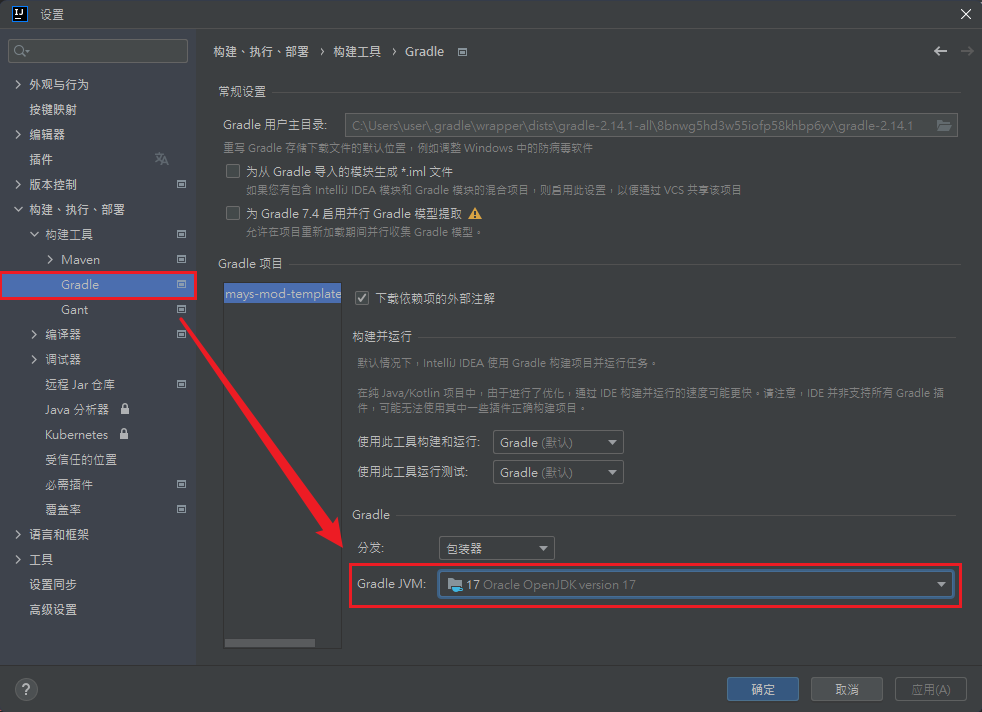Click the IntelliJ IDEA logo icon
Screen dimensions: 982x712
pos(20,14)
